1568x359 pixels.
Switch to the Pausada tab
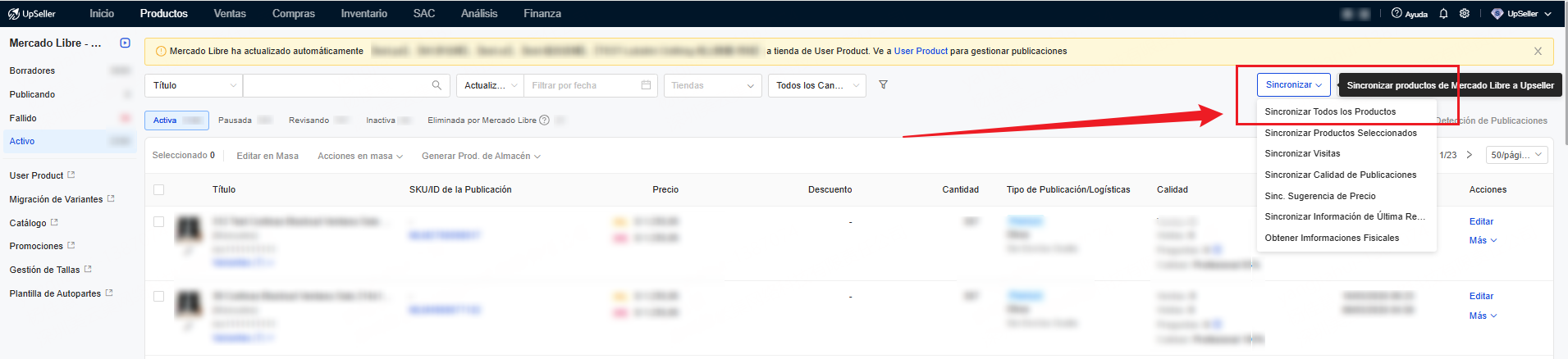click(235, 120)
